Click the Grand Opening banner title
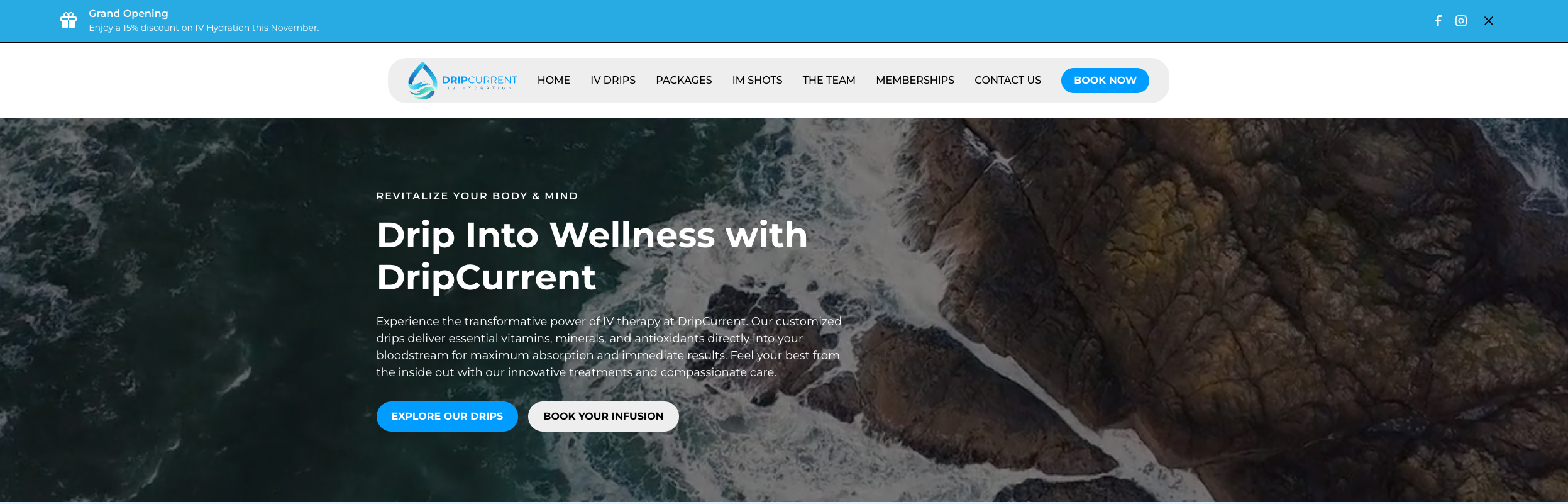The image size is (1568, 504). 128,13
